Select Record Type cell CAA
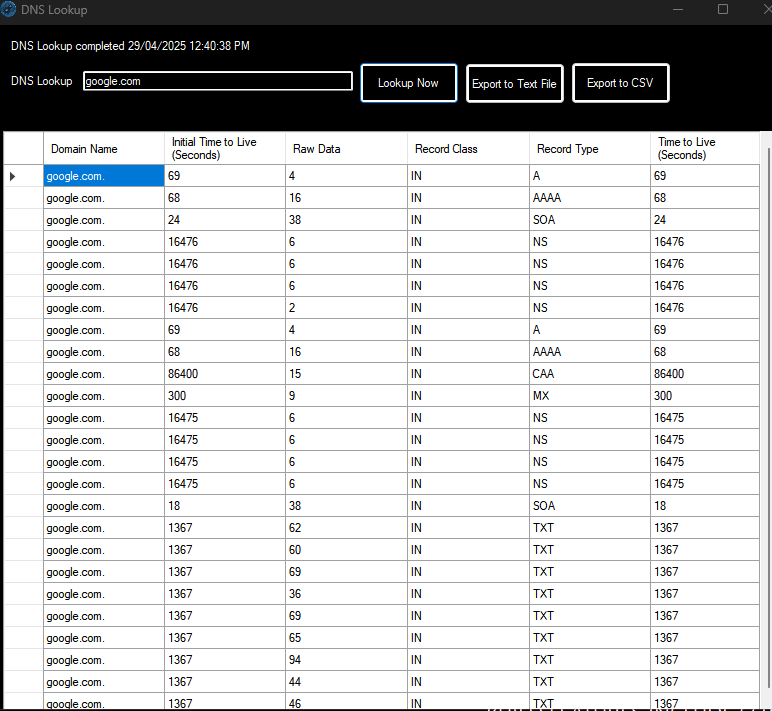 click(590, 374)
